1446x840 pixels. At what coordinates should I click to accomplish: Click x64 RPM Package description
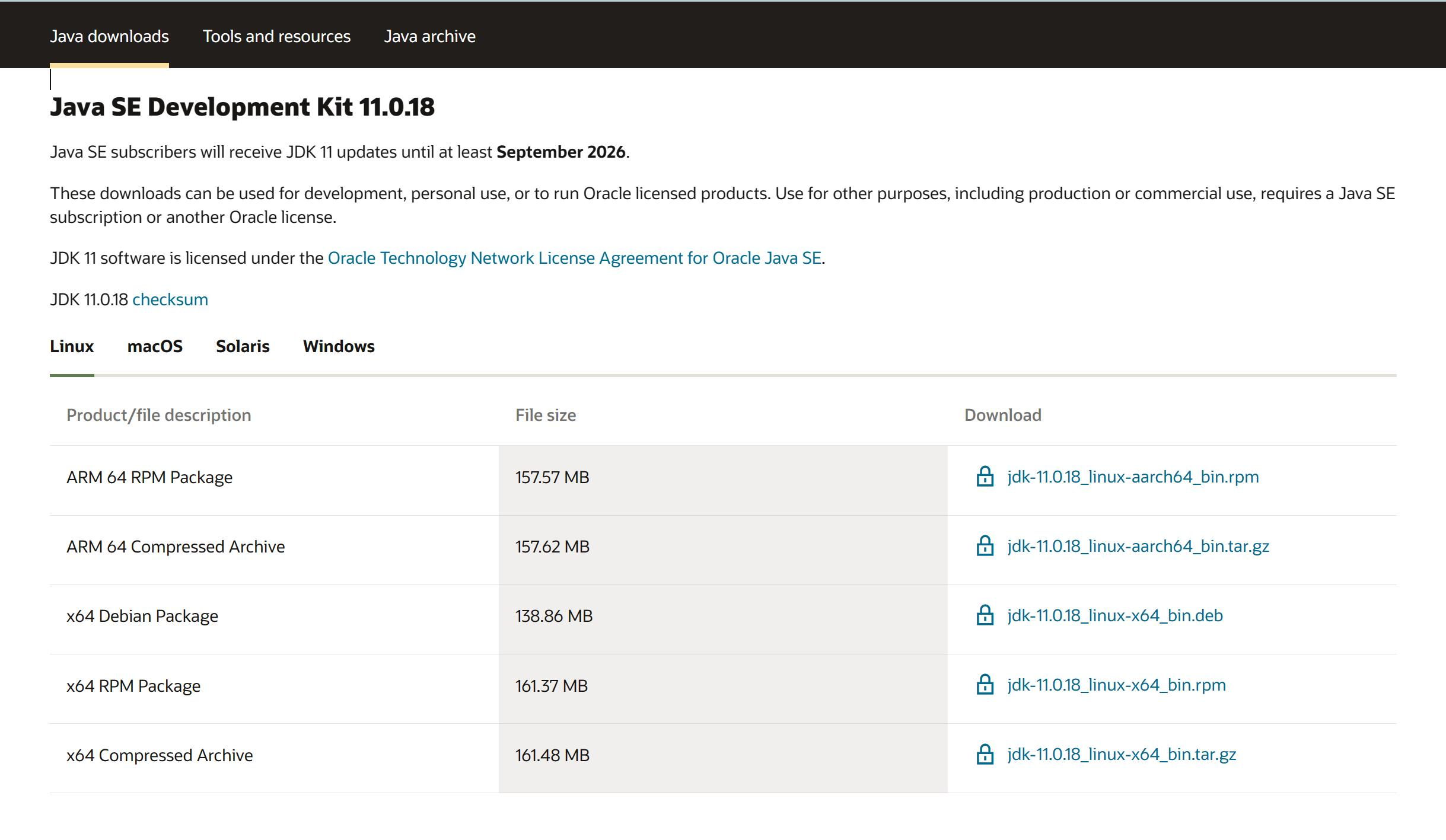click(133, 686)
